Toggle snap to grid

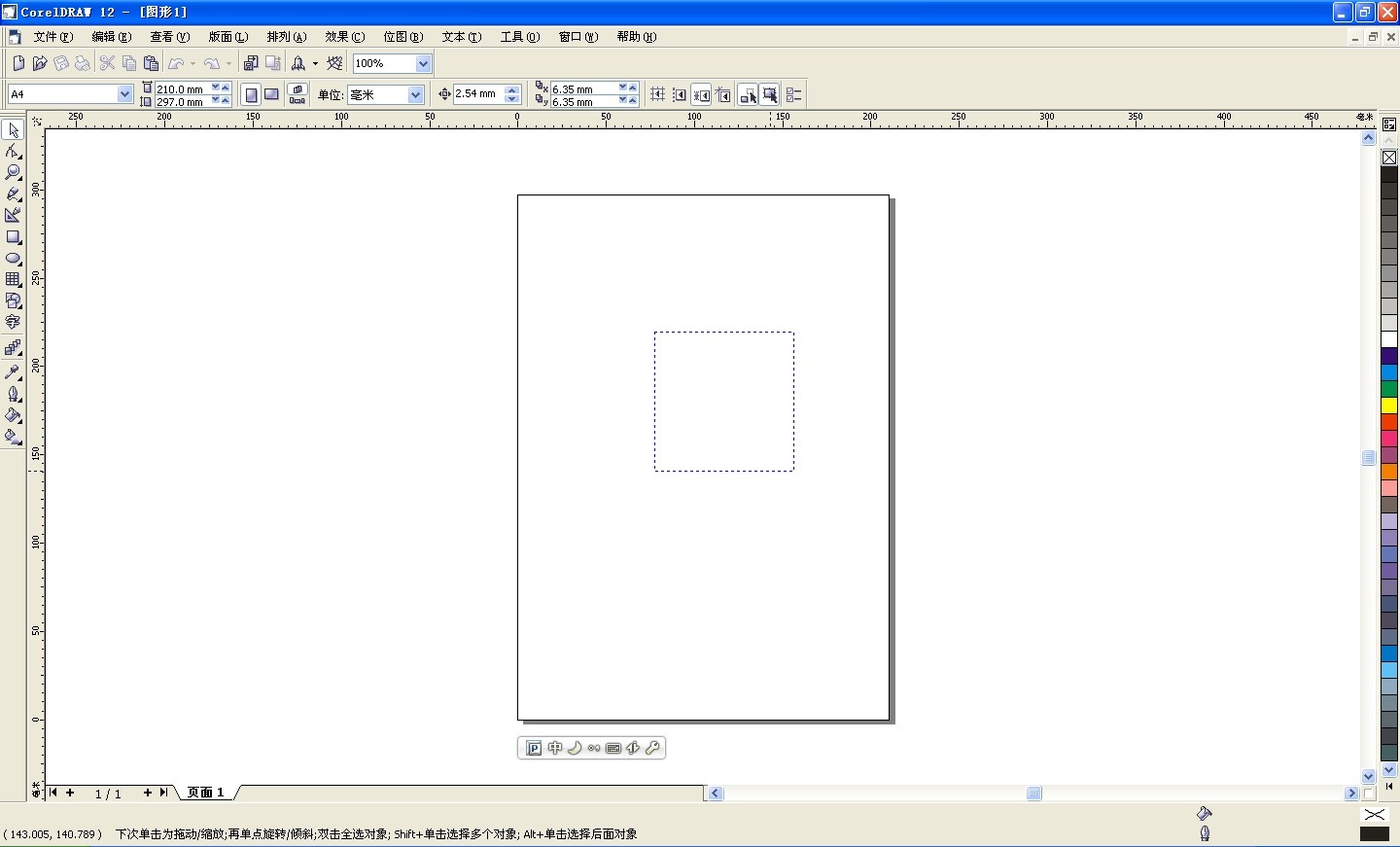[x=657, y=94]
